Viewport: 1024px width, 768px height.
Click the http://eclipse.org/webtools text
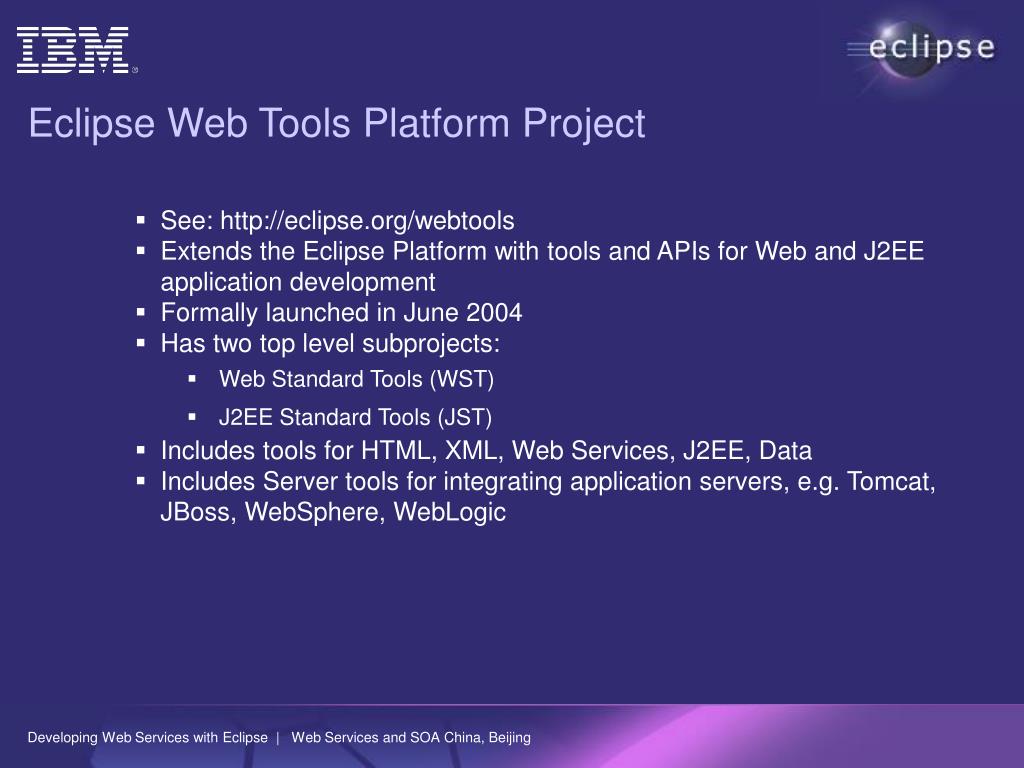(x=367, y=221)
